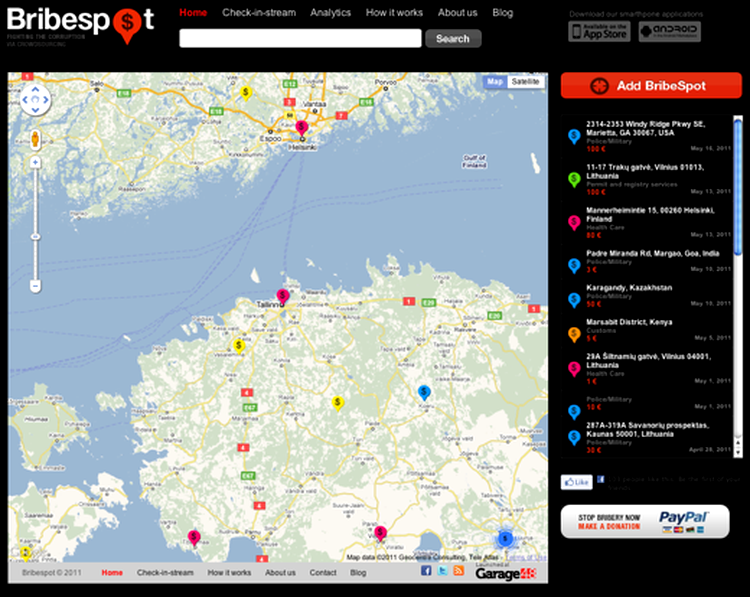This screenshot has width=750, height=597.
Task: Open the yellow marker northwest of Helsinki
Action: point(246,93)
